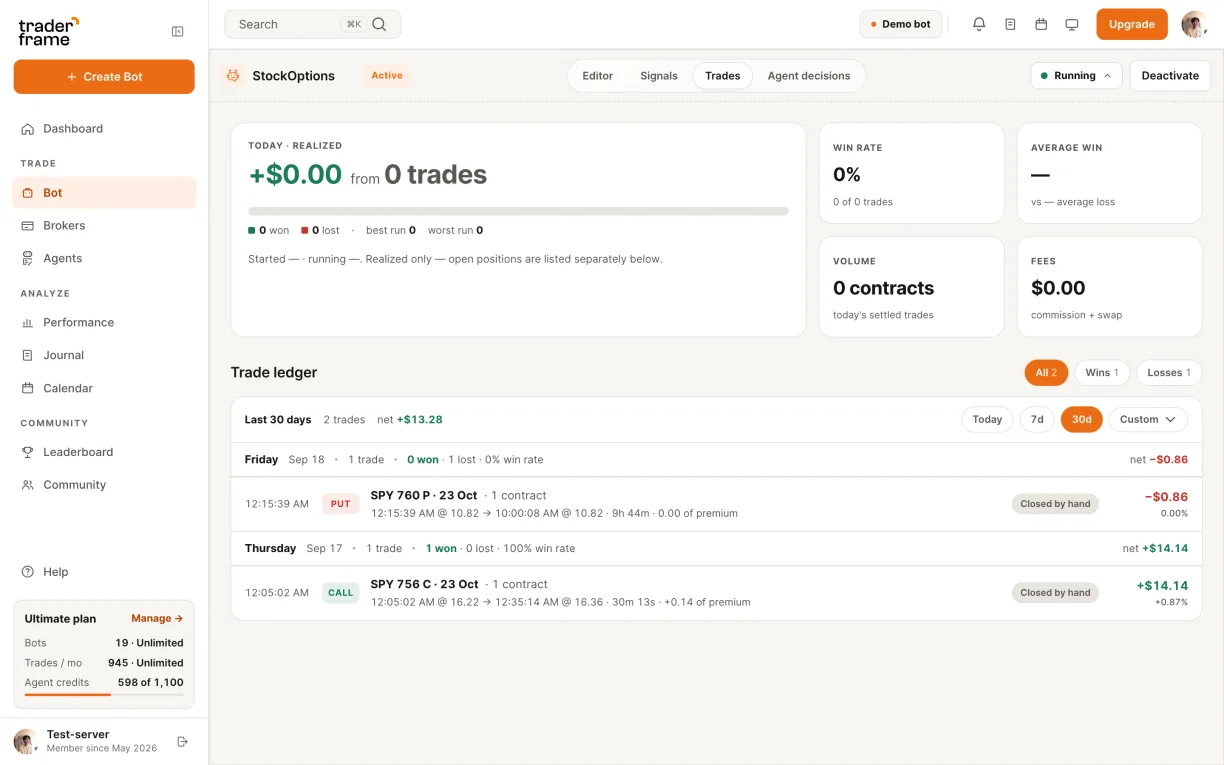
Task: Click the Win Rate card
Action: tap(911, 173)
